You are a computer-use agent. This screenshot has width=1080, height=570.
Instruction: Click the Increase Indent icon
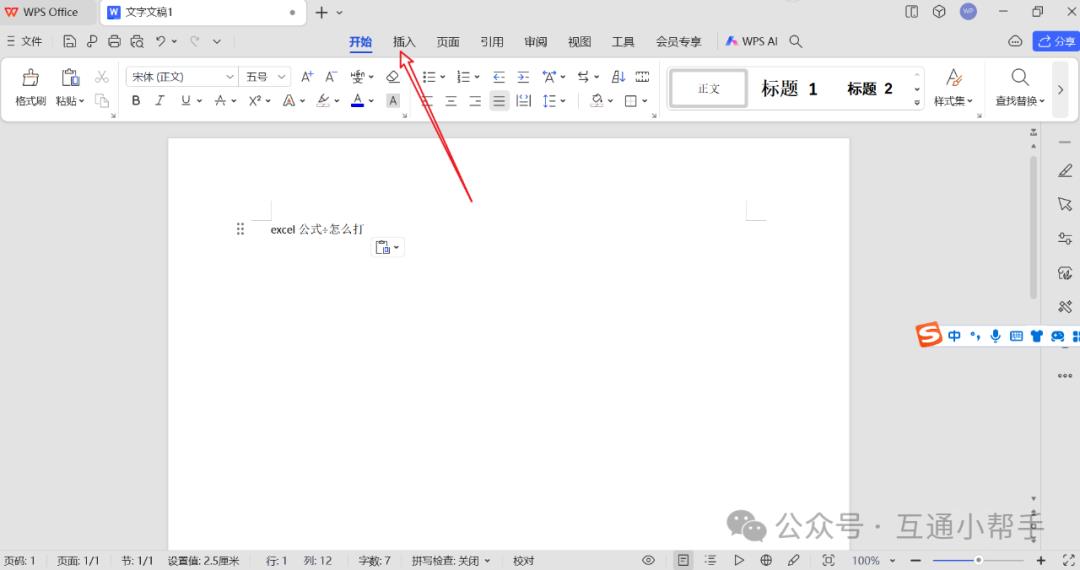[523, 76]
